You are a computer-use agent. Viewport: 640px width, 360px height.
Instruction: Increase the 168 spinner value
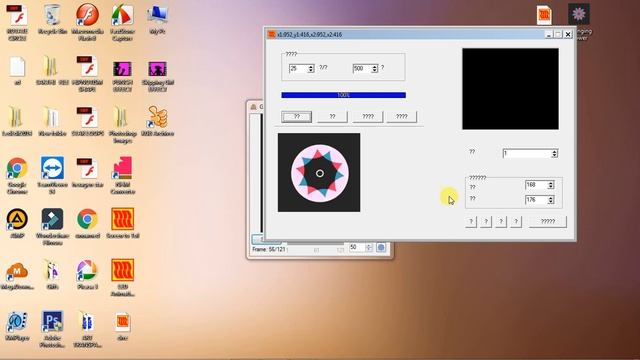tap(551, 183)
